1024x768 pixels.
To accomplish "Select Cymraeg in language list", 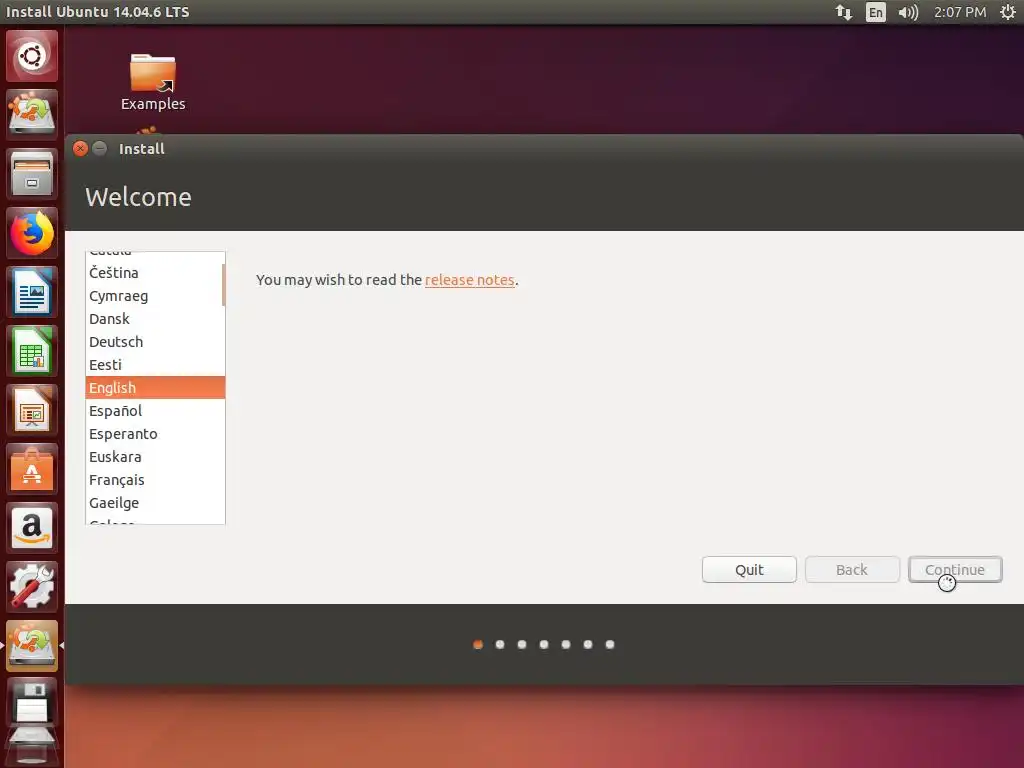I will [x=153, y=296].
